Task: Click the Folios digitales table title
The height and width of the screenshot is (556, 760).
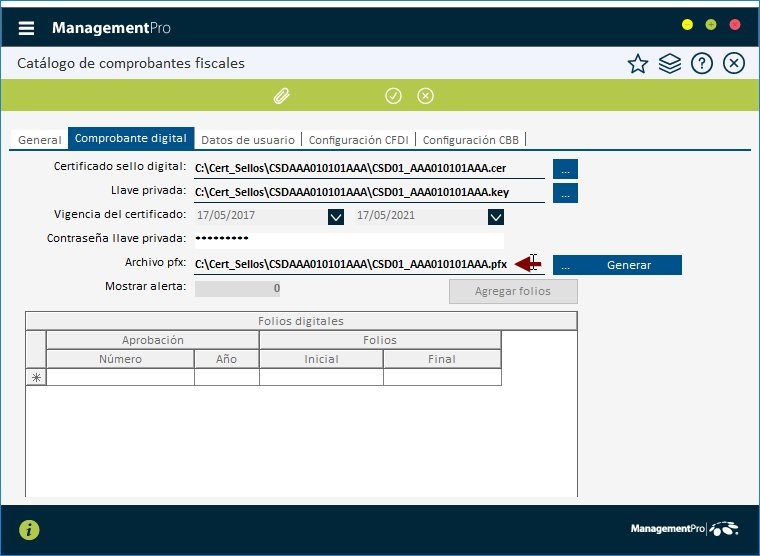Action: [x=301, y=321]
